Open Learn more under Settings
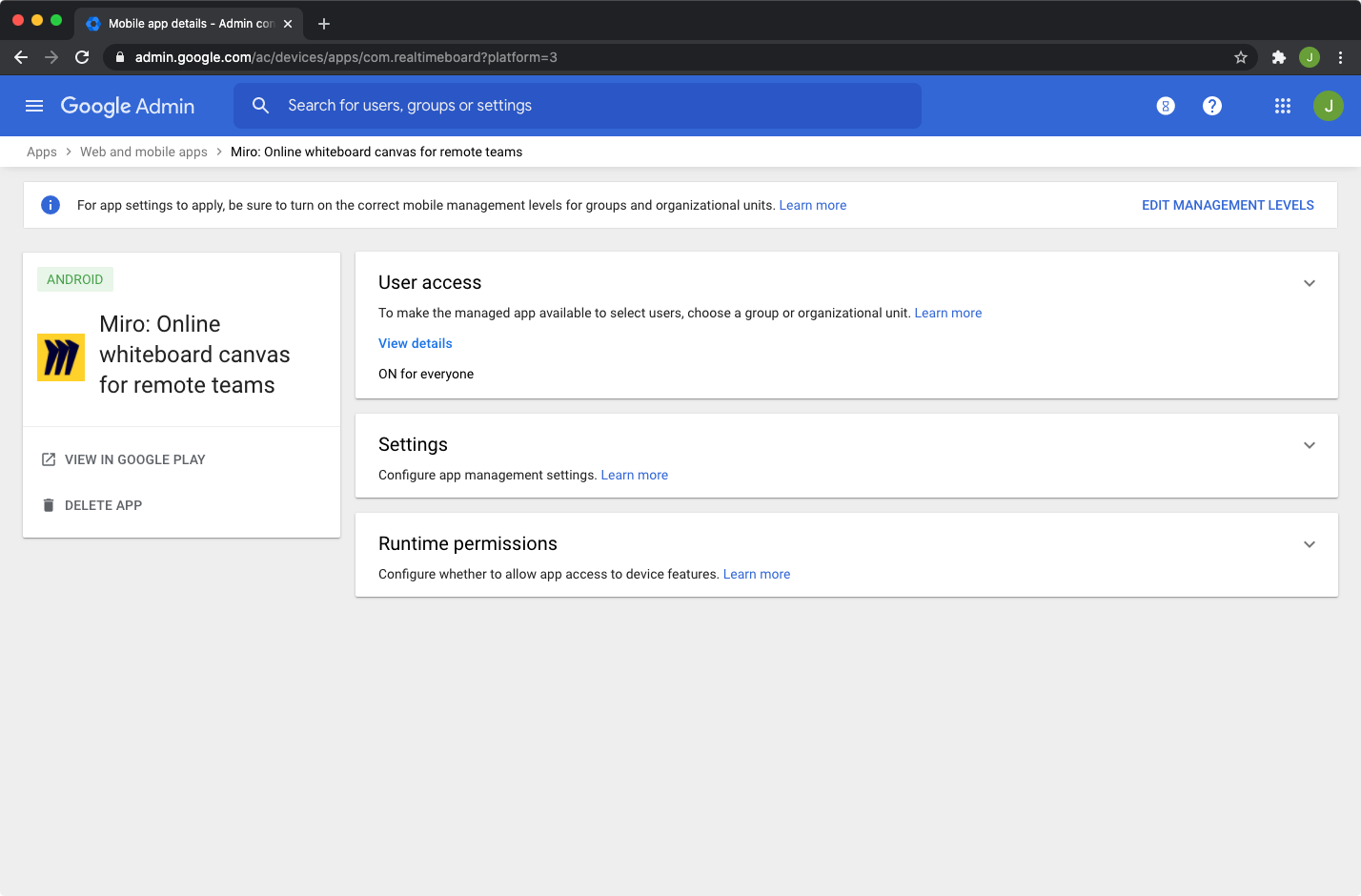Viewport: 1361px width, 896px height. tap(635, 475)
